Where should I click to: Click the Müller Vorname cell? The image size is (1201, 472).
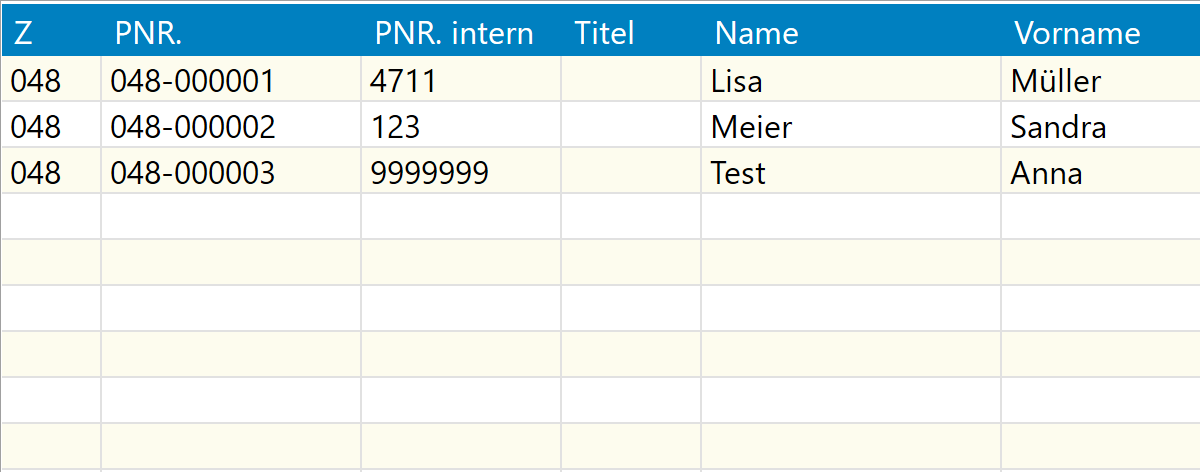point(1101,80)
